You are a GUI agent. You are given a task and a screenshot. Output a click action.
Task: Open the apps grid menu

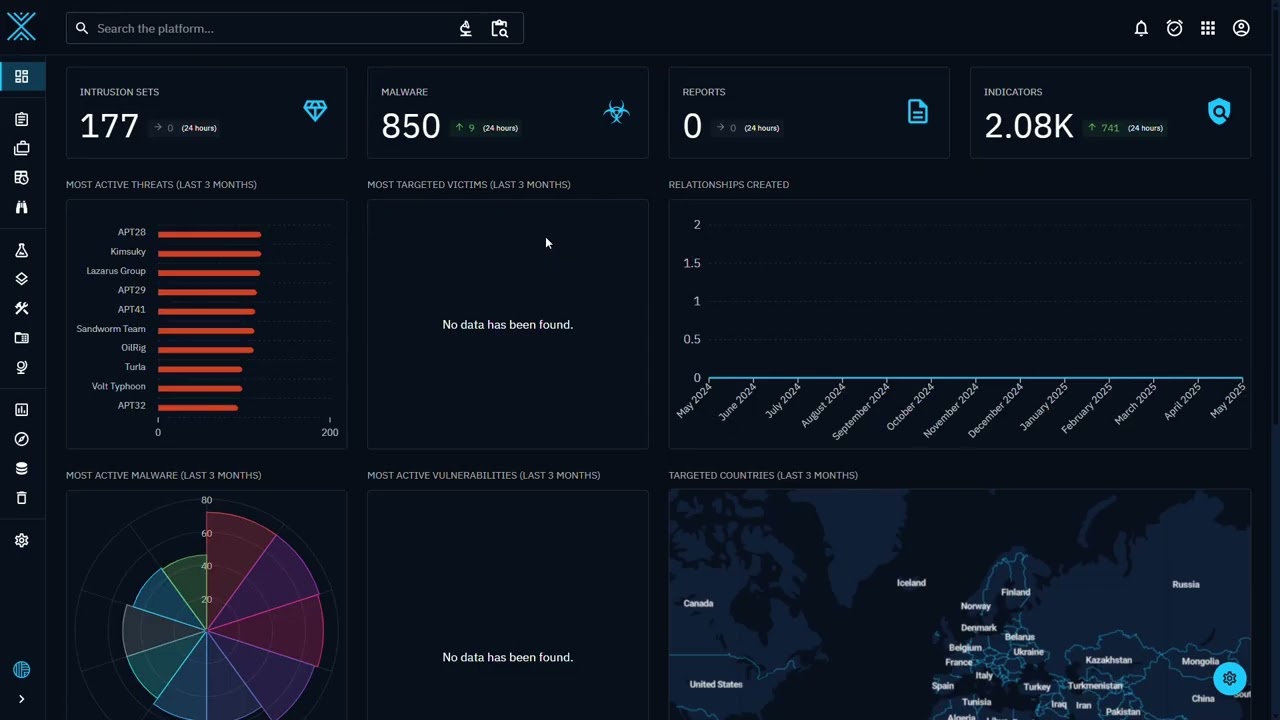coord(1208,28)
